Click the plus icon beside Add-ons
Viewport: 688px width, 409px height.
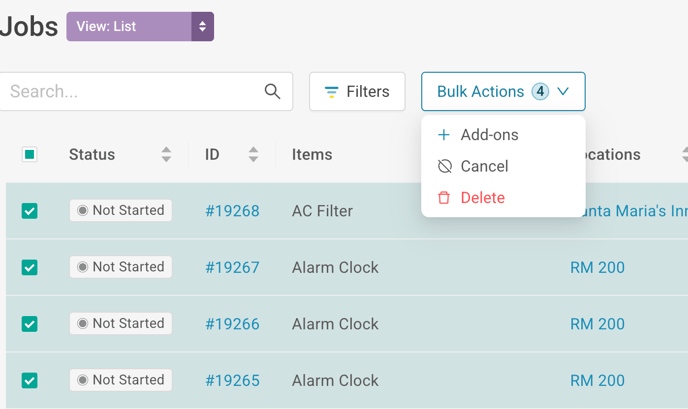444,135
